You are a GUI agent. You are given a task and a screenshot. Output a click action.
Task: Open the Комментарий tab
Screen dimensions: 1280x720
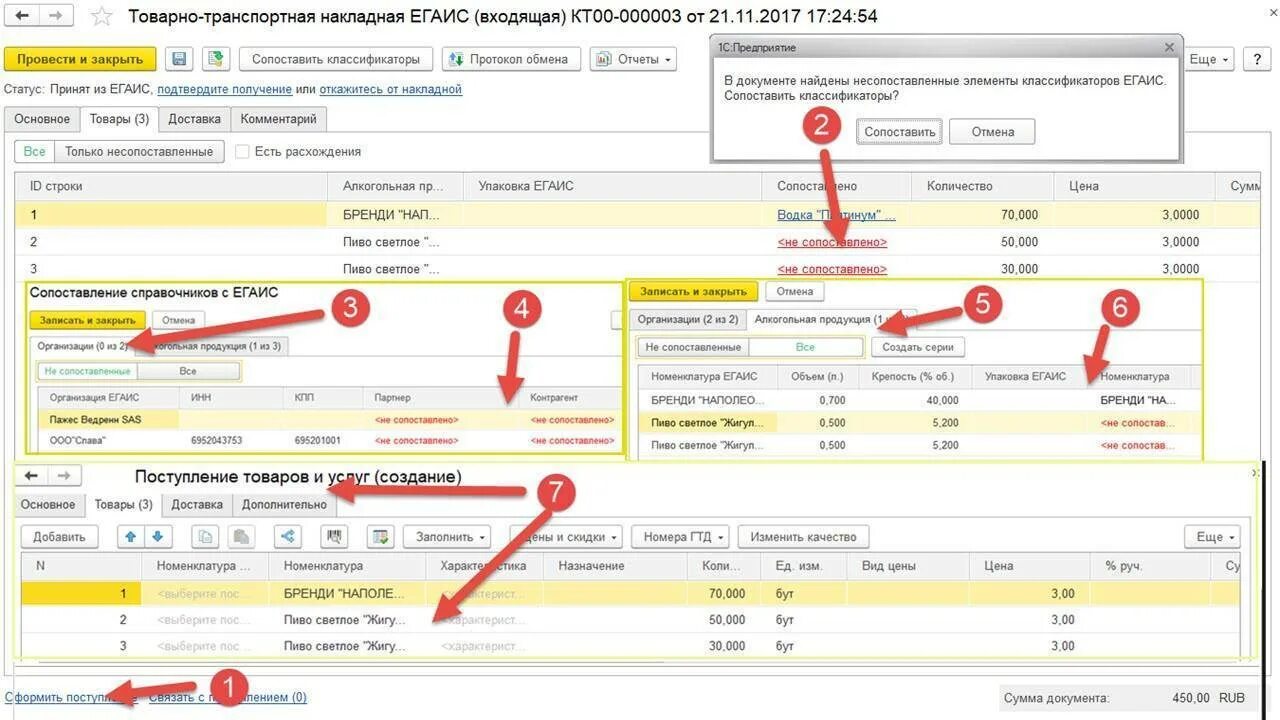[x=278, y=119]
